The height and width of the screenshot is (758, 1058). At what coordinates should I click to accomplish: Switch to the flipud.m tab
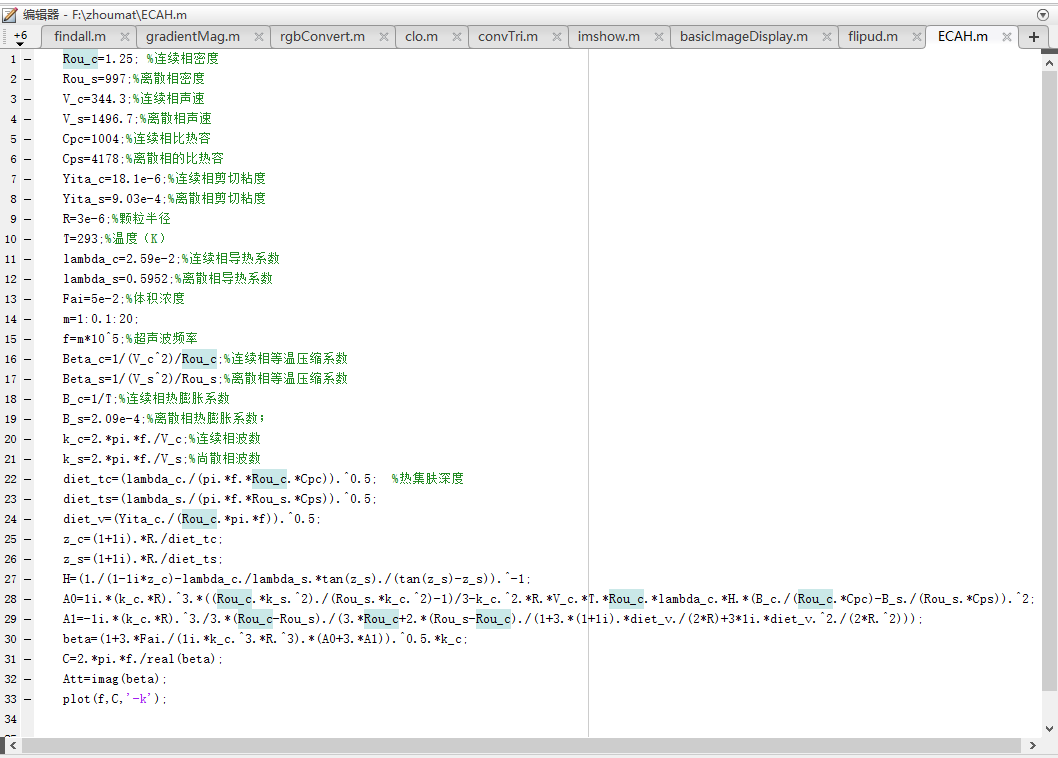coord(872,37)
